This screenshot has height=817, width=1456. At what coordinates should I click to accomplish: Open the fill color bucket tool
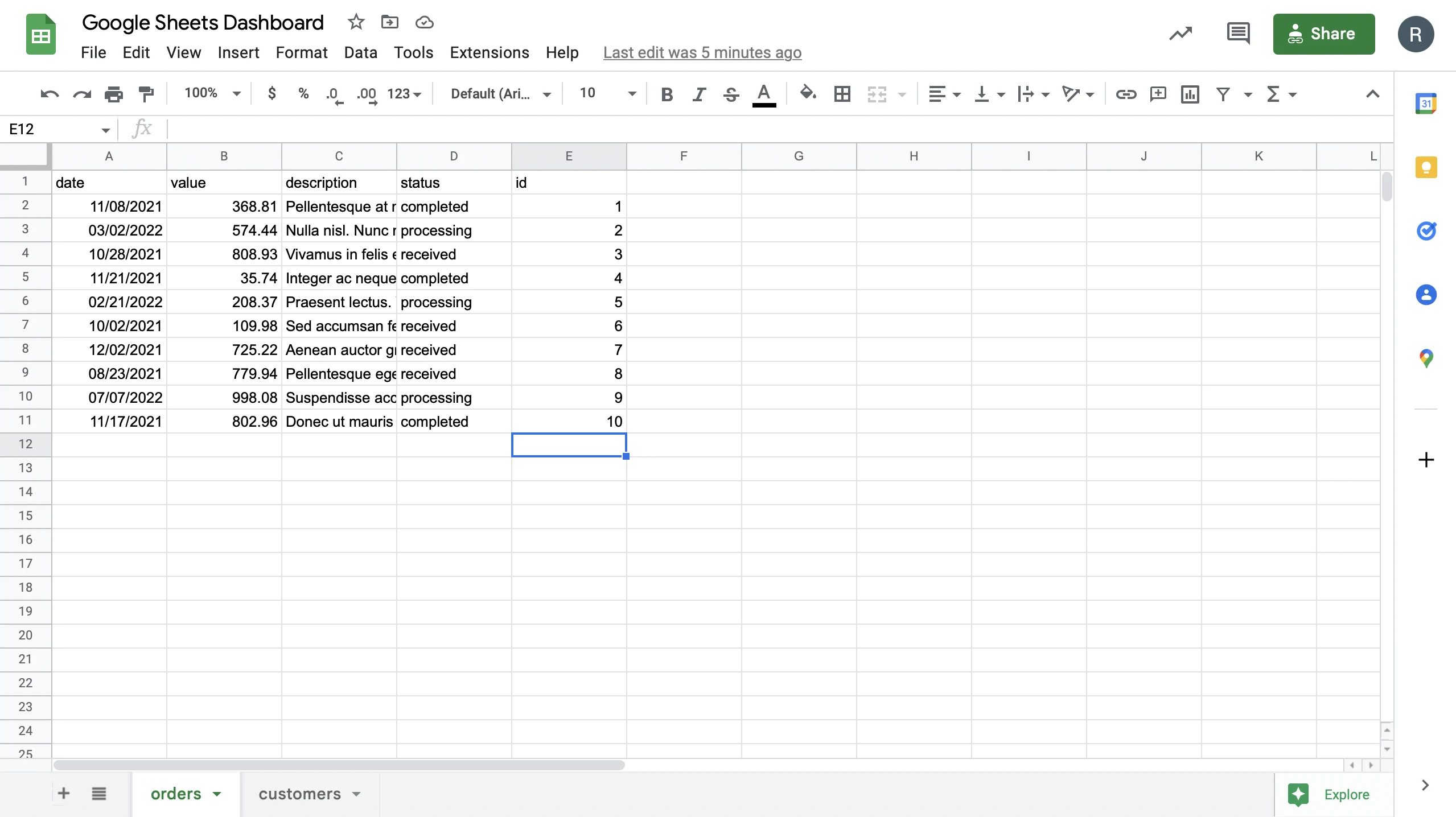pos(808,93)
